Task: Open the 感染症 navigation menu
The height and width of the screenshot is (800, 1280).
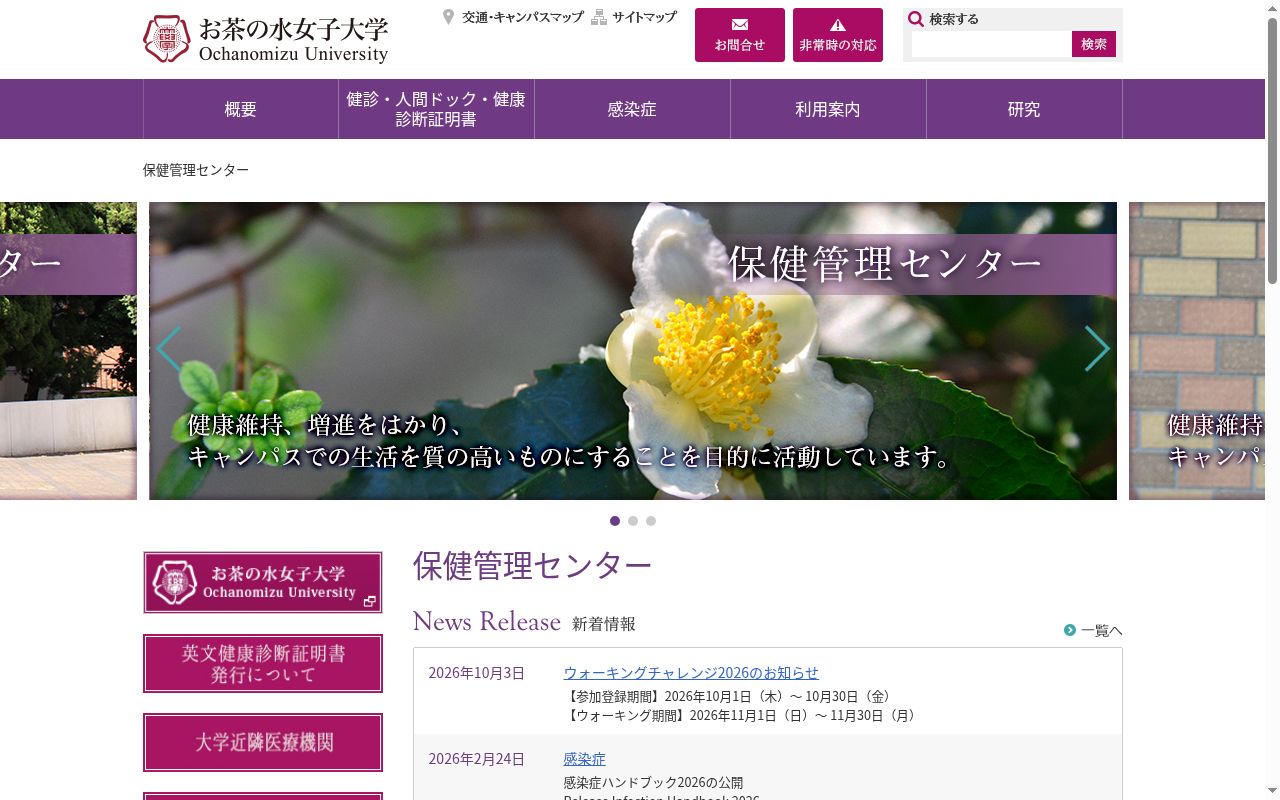Action: coord(632,109)
